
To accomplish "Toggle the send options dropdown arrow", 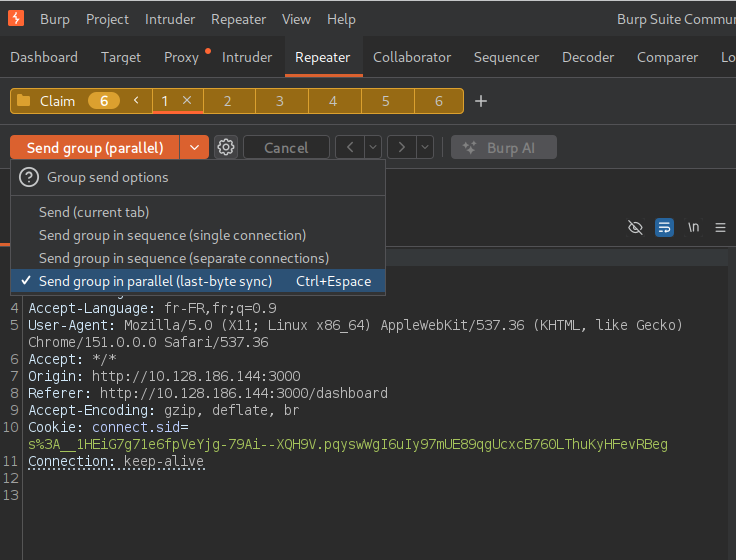I will point(194,147).
